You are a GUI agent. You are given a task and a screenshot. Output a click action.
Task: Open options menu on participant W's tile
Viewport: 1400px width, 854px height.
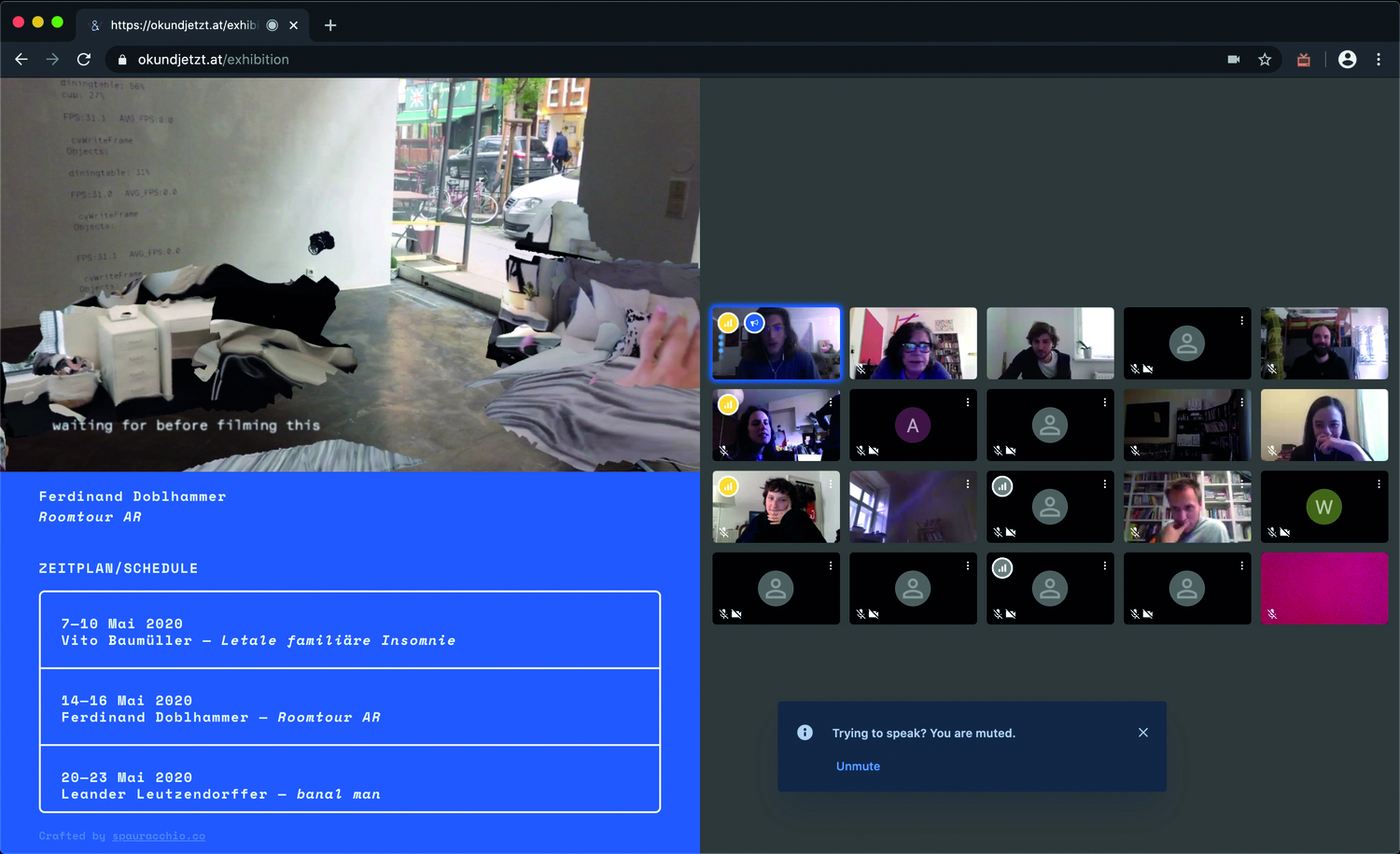[x=1379, y=484]
